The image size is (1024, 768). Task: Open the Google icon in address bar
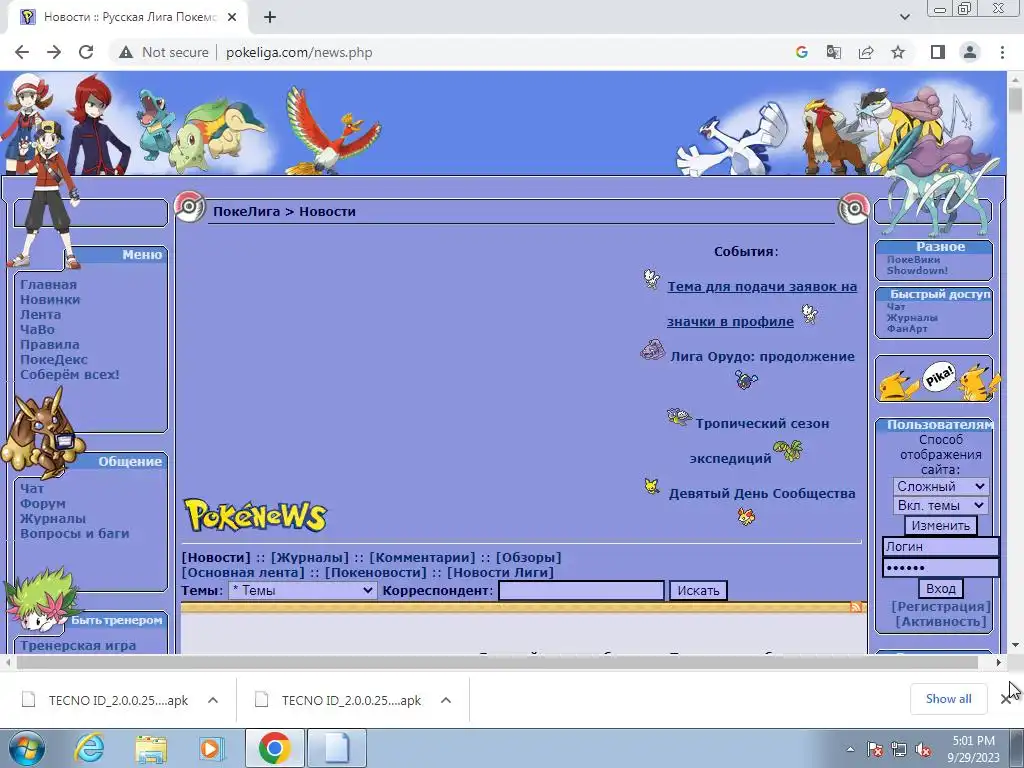point(801,52)
